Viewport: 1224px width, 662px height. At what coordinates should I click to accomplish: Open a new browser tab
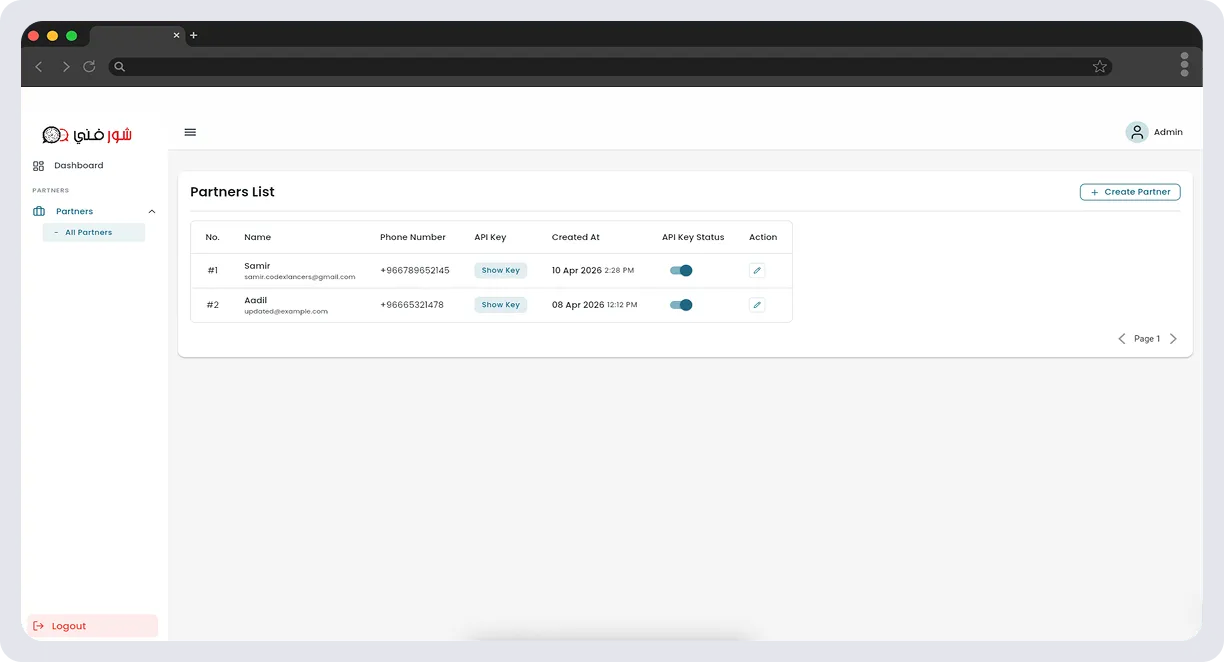[194, 35]
